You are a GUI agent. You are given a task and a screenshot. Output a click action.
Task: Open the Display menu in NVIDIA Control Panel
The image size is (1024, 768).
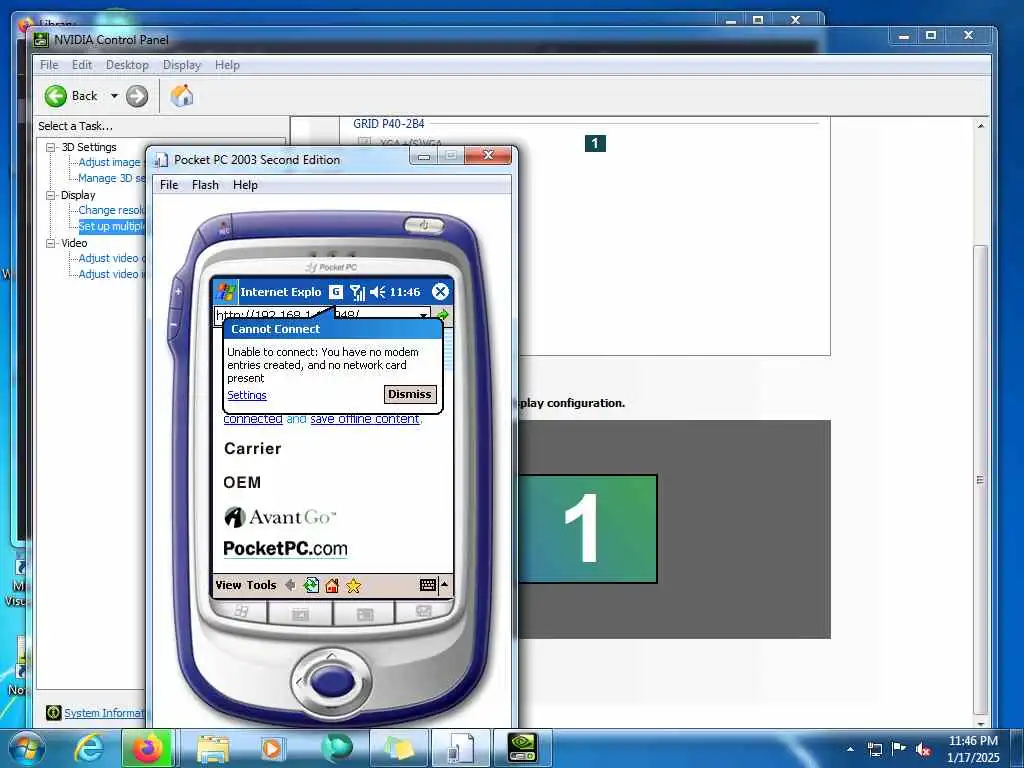point(182,65)
